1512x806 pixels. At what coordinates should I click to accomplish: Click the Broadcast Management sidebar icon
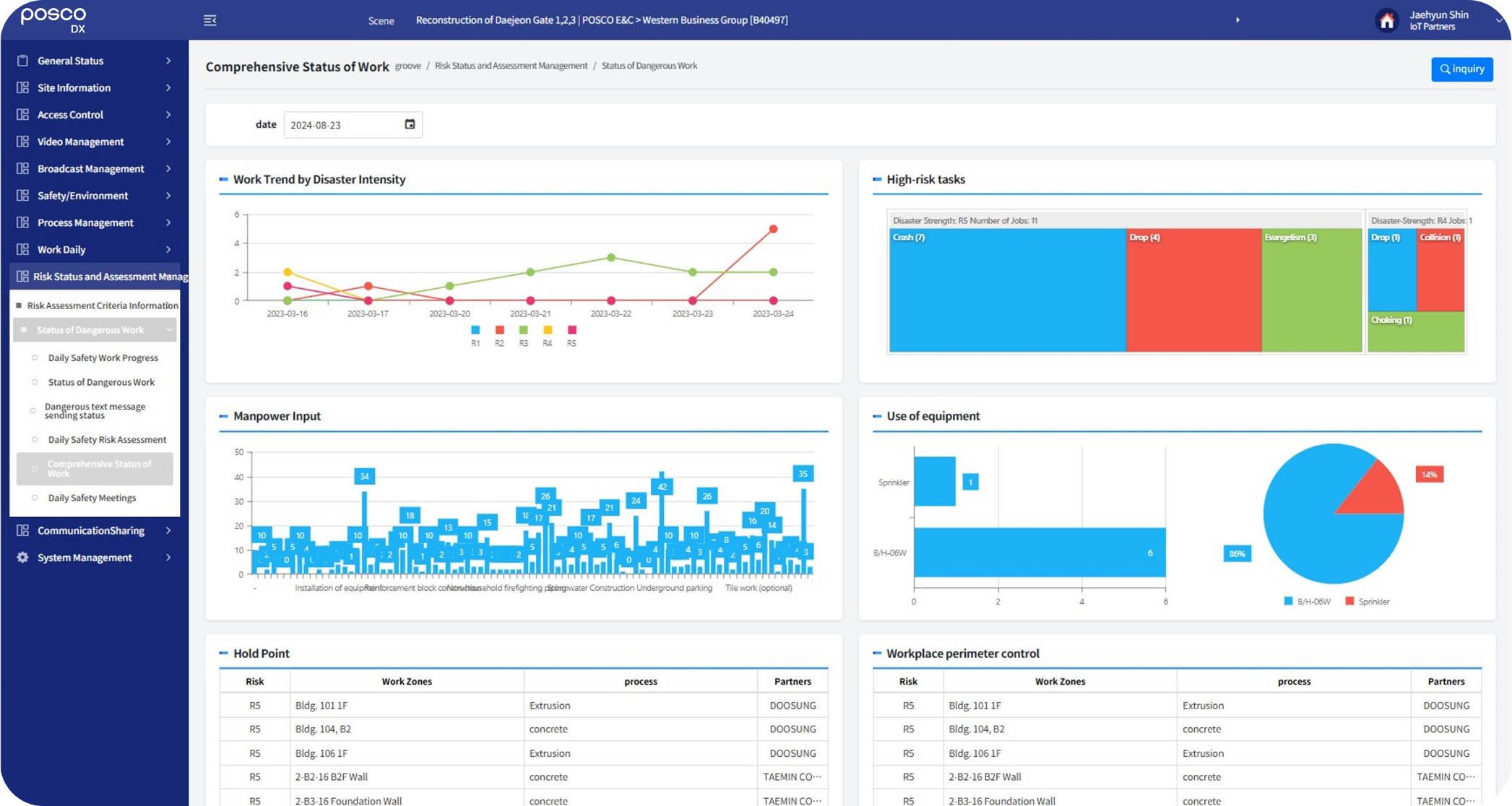pyautogui.click(x=22, y=168)
